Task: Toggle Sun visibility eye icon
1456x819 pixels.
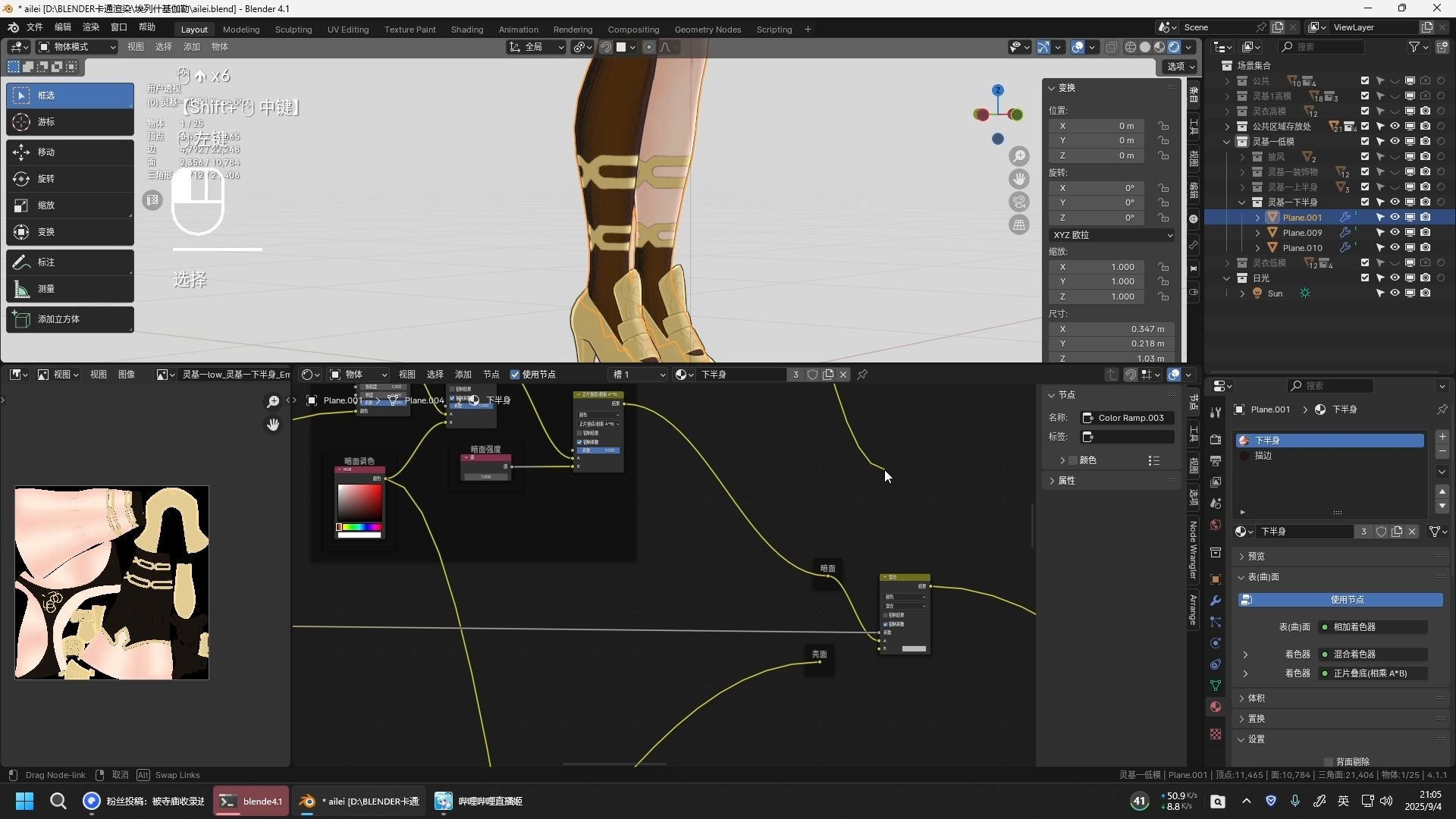Action: [x=1395, y=293]
